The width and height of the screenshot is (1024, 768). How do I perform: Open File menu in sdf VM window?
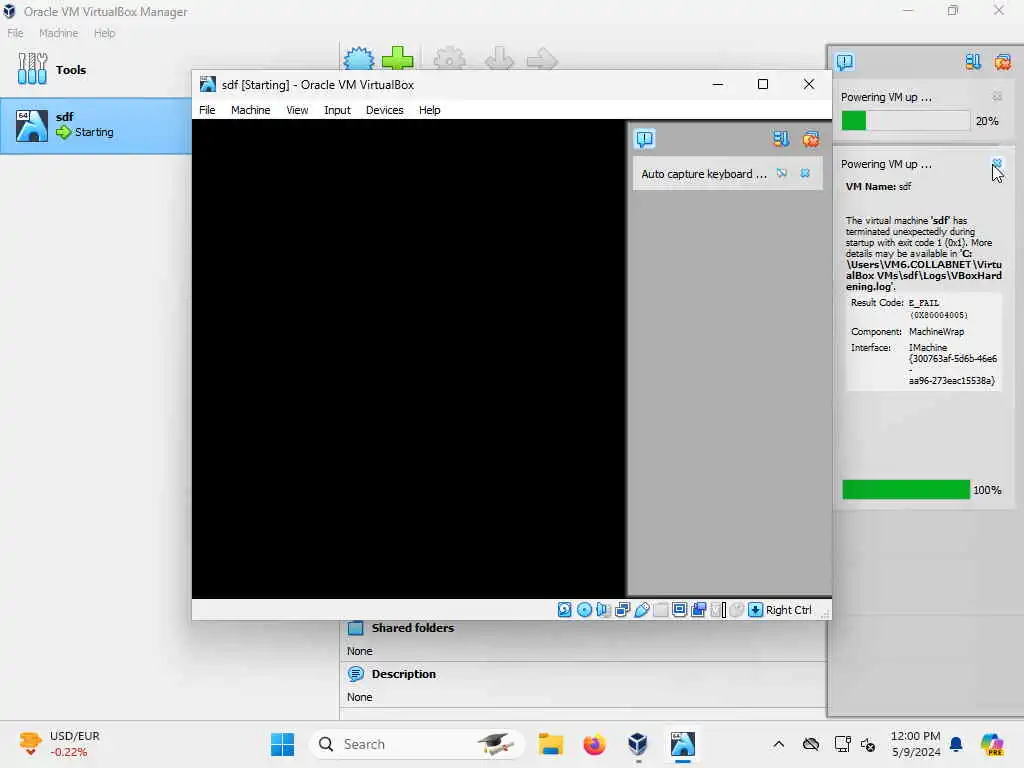pyautogui.click(x=207, y=110)
